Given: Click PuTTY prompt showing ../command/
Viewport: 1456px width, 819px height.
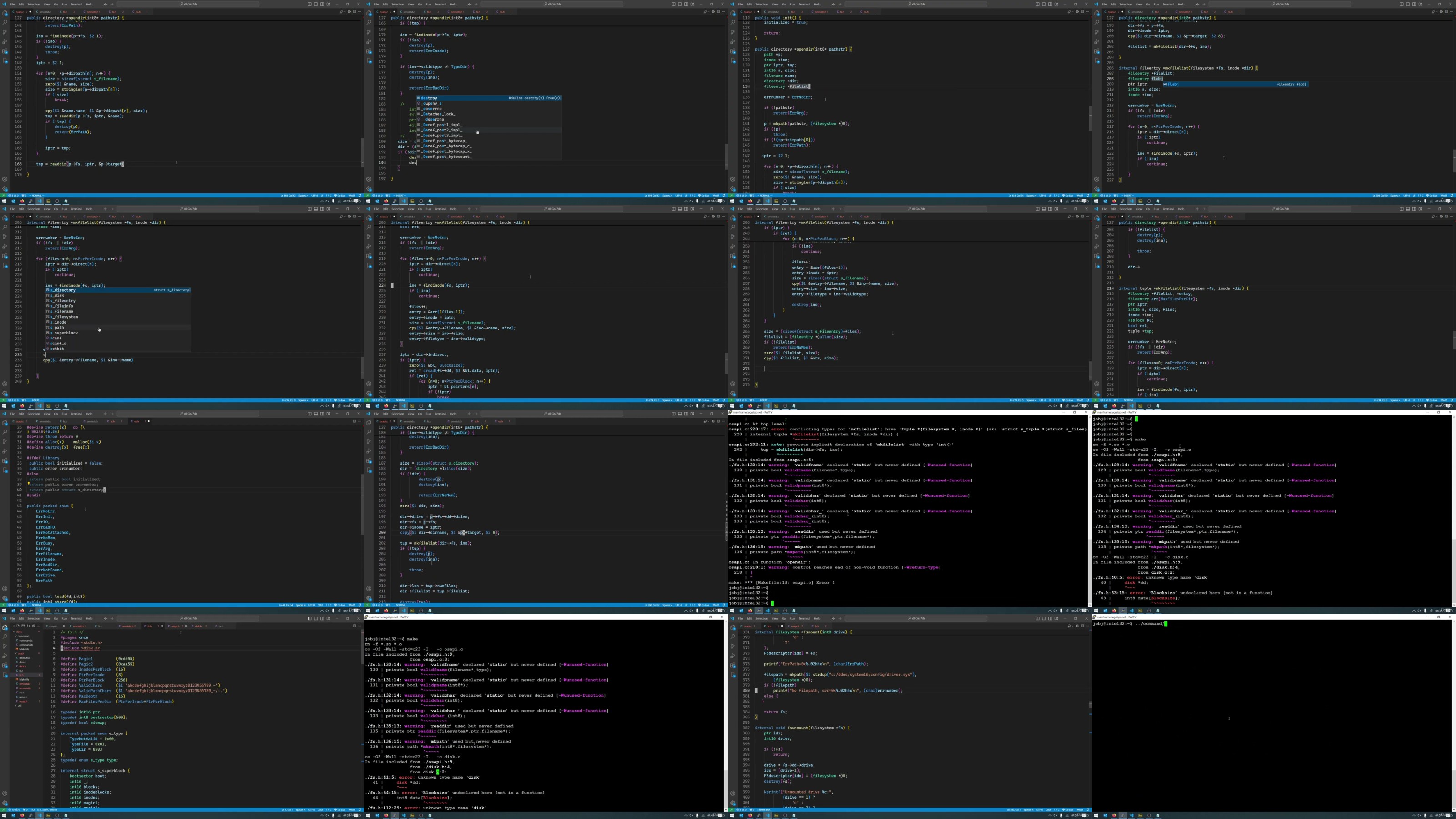Looking at the screenshot, I should [1129, 623].
